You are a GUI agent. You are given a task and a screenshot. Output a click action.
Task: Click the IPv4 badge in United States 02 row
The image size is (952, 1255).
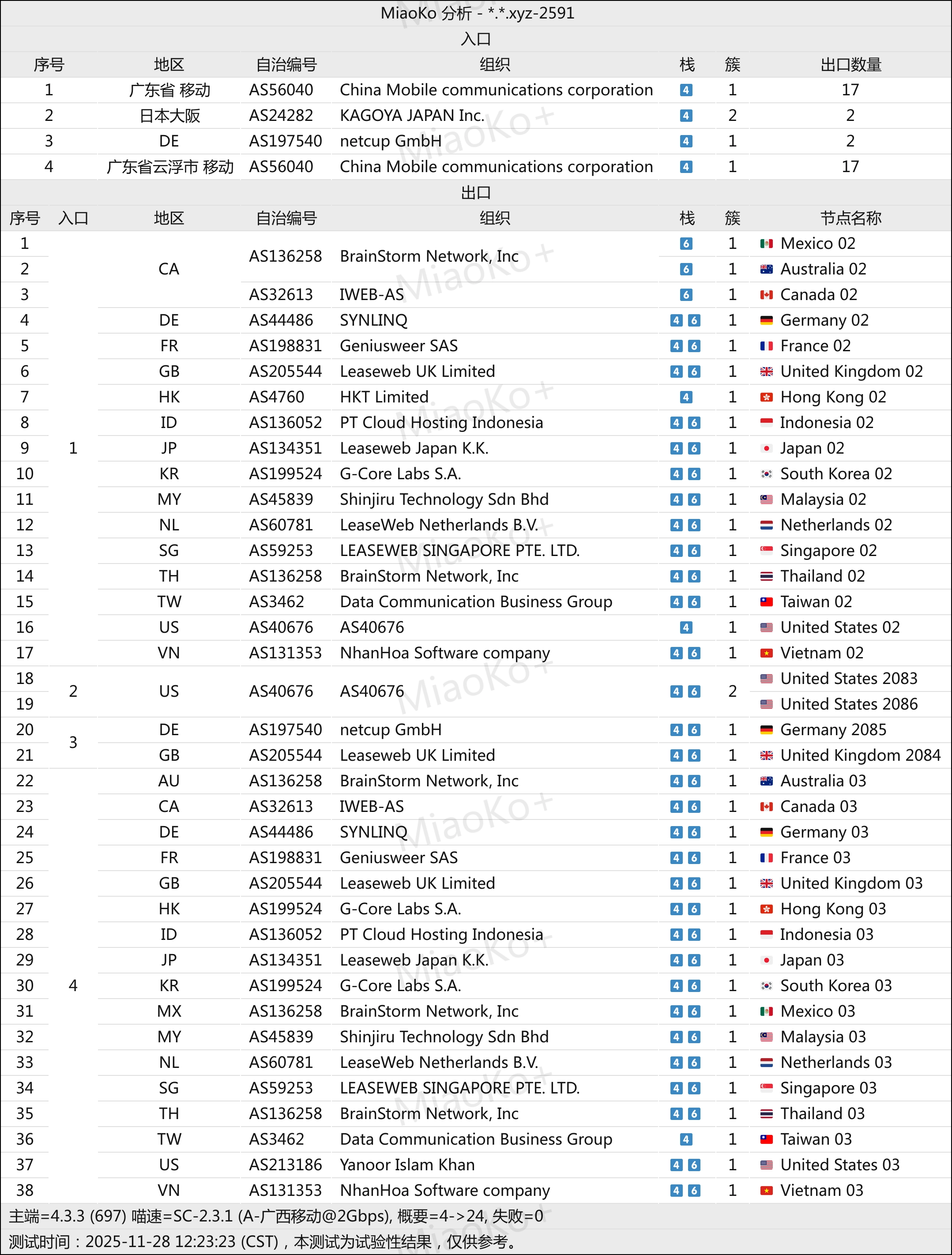686,627
